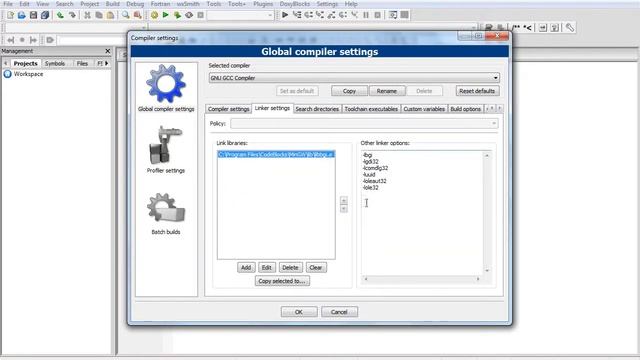
Task: Click the New file toolbar icon
Action: [10, 15]
